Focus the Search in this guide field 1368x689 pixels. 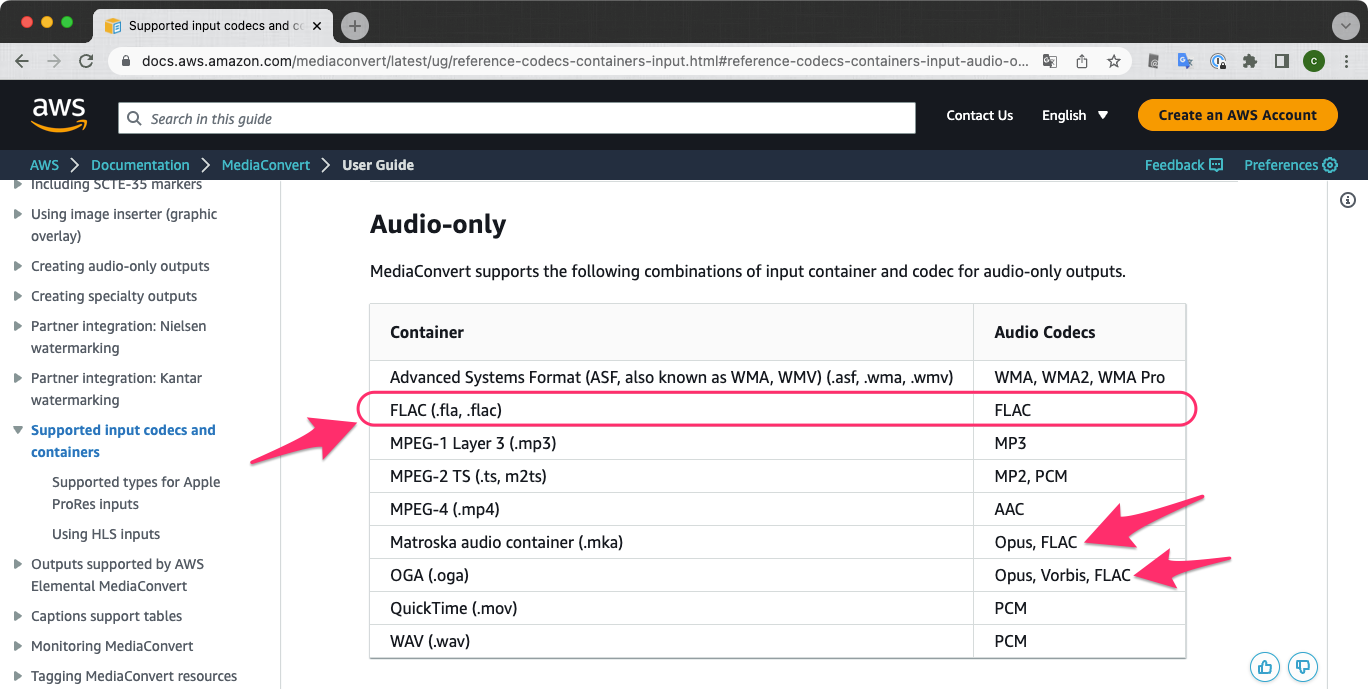[x=516, y=118]
